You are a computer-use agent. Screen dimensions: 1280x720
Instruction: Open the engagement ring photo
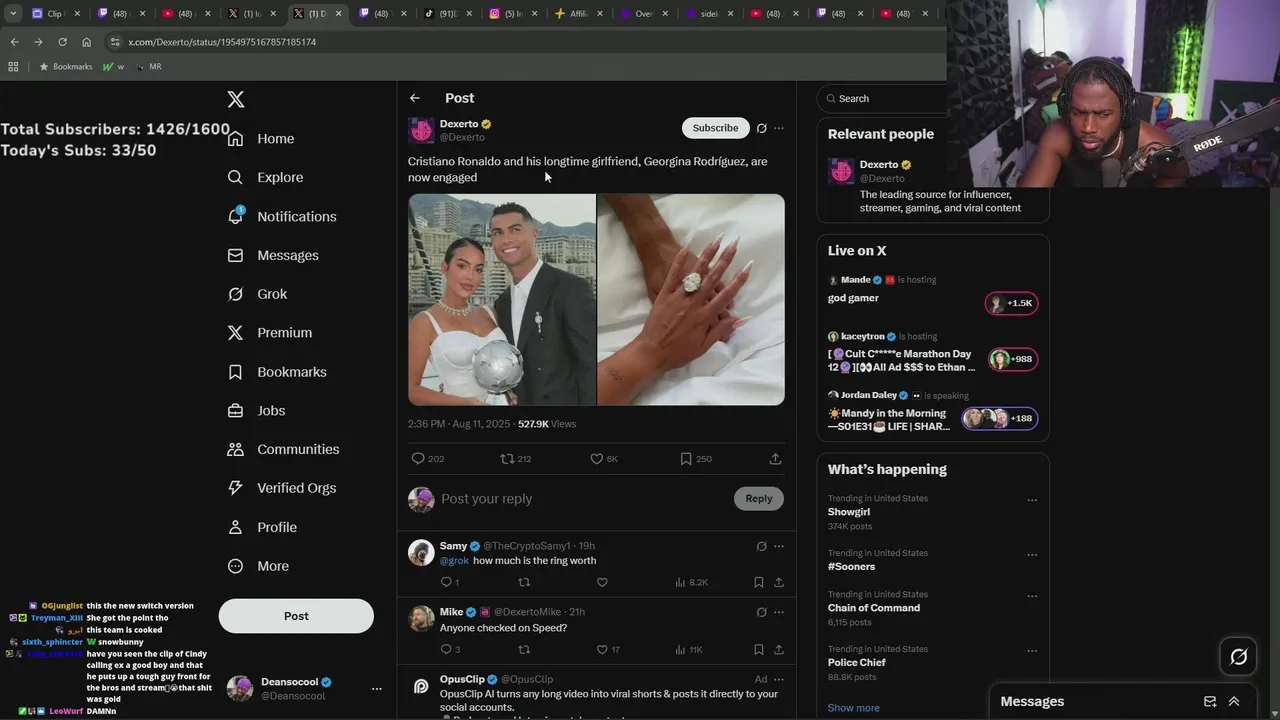tap(691, 300)
